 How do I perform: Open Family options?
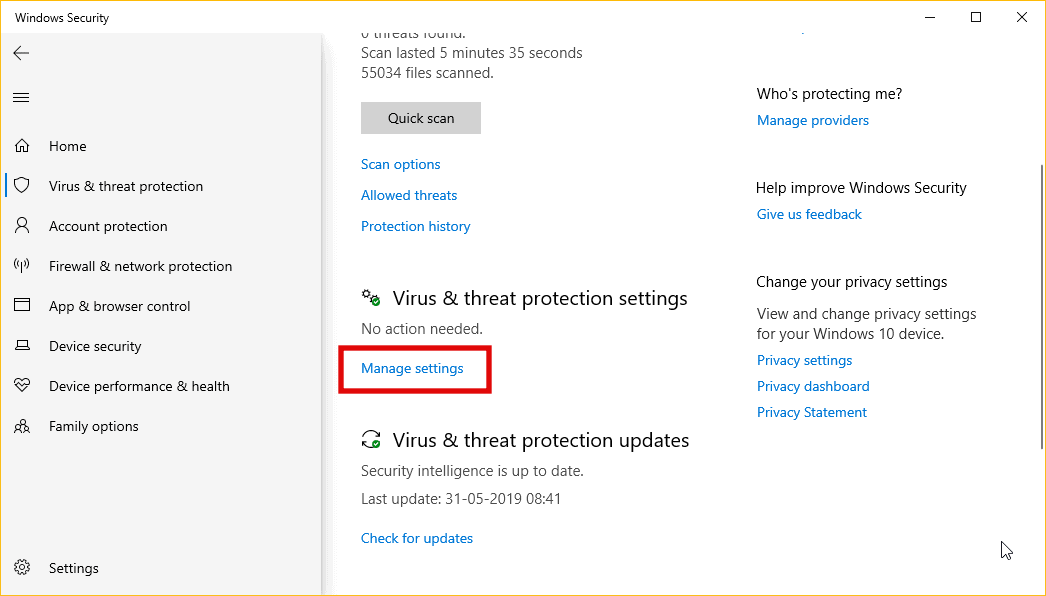[x=93, y=425]
